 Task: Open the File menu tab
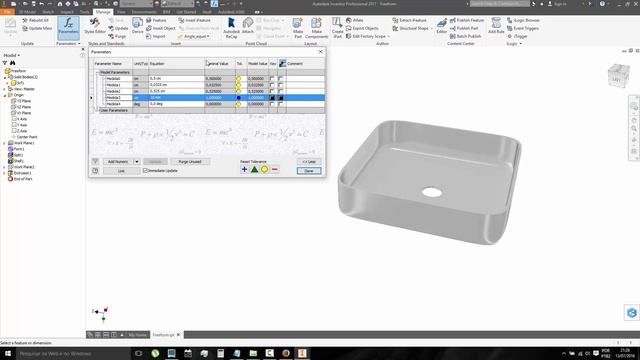tap(7, 12)
